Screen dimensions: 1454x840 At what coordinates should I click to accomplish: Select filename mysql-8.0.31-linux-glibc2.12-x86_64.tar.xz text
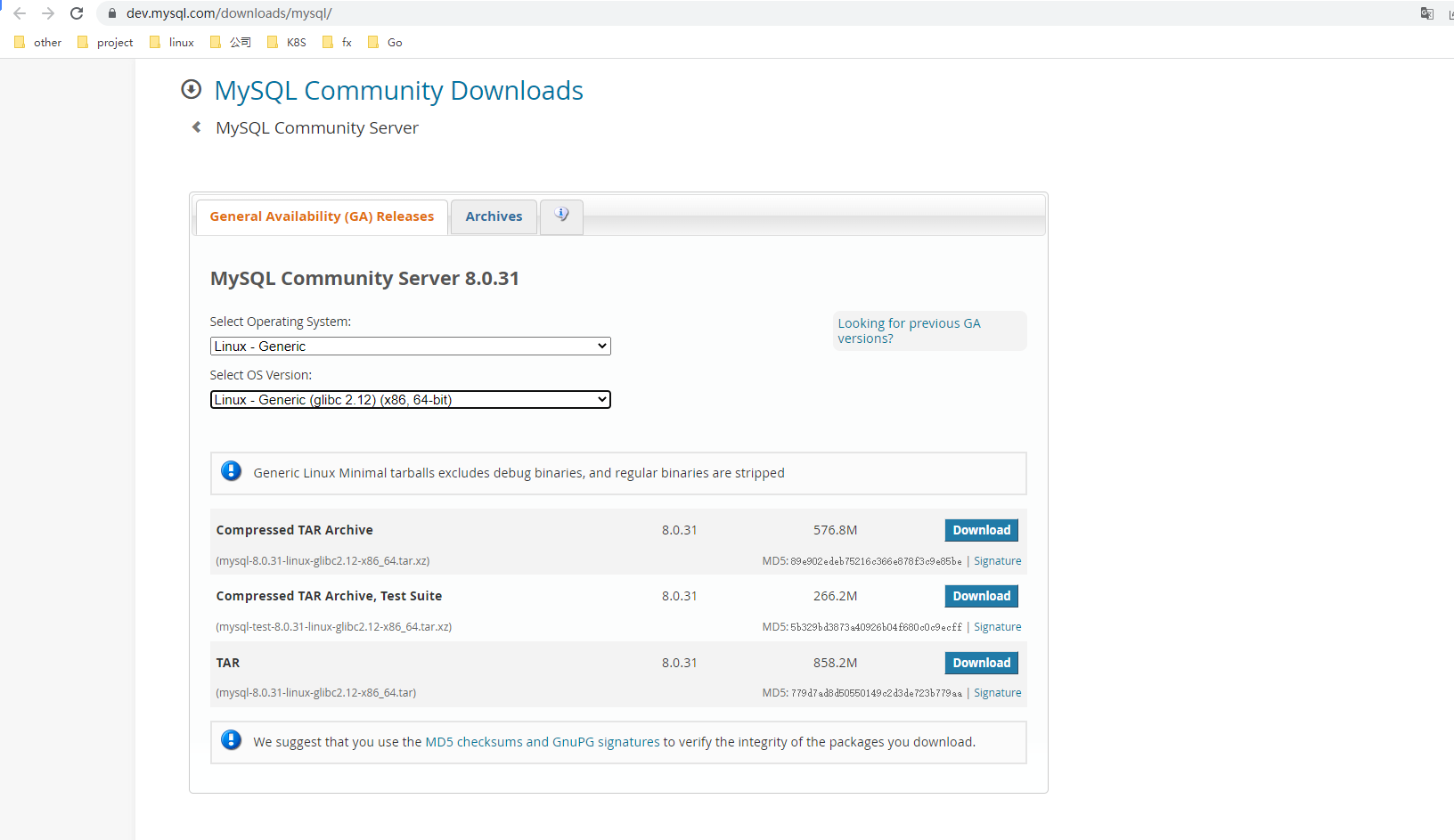click(323, 561)
